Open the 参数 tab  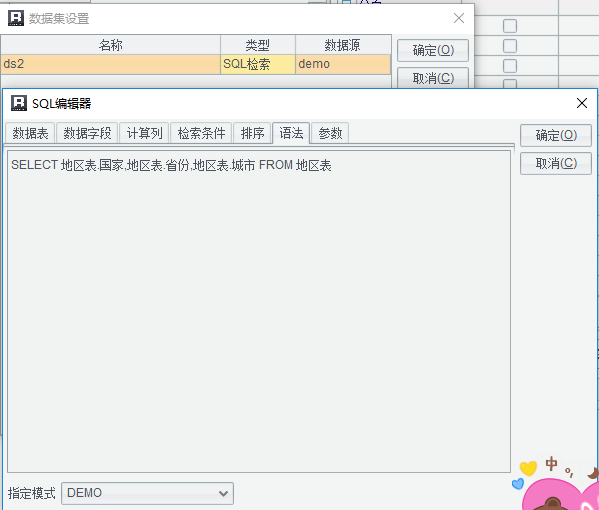(x=330, y=133)
